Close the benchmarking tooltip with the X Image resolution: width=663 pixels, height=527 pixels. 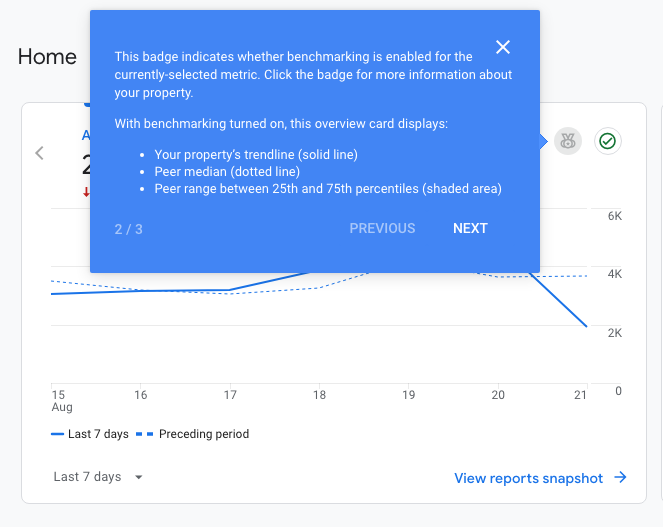(x=503, y=47)
